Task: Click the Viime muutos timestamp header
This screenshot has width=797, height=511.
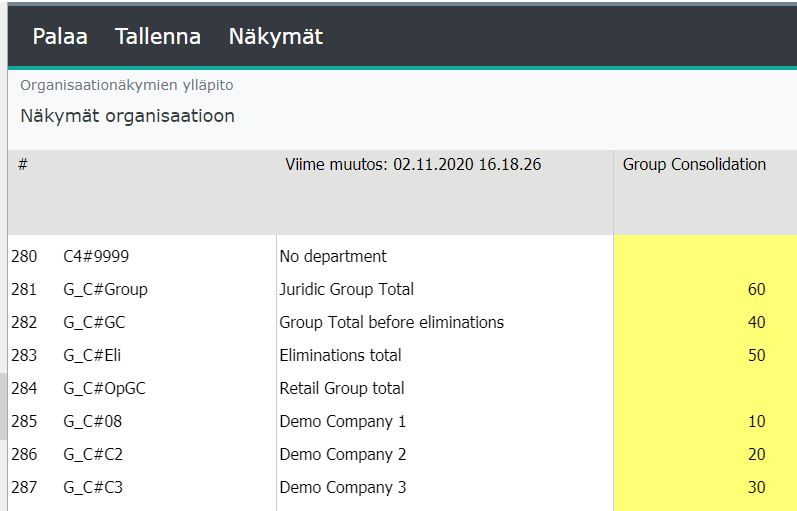Action: (413, 165)
